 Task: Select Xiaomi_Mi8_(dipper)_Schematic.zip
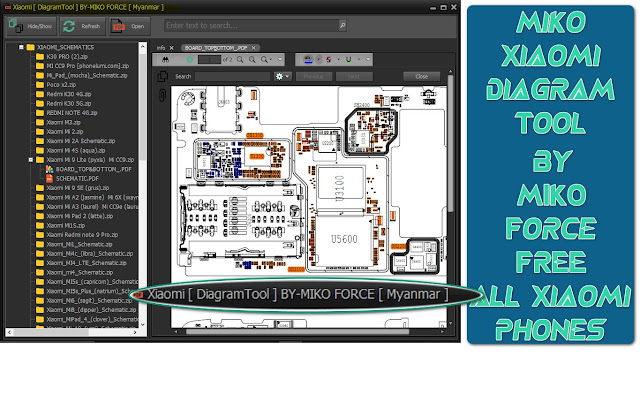pos(91,310)
